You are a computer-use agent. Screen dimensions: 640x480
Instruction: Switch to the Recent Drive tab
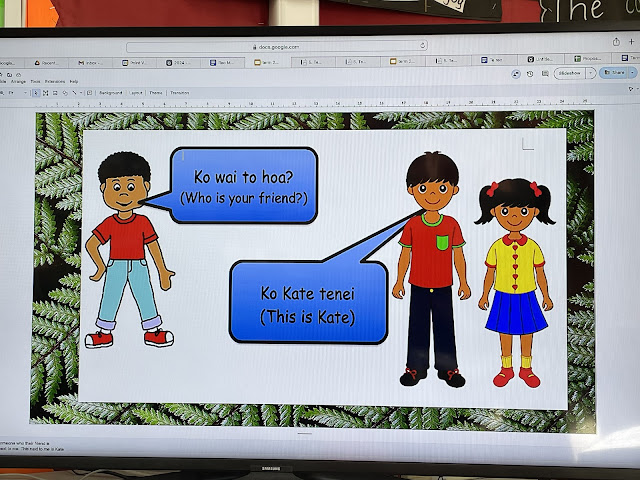47,63
